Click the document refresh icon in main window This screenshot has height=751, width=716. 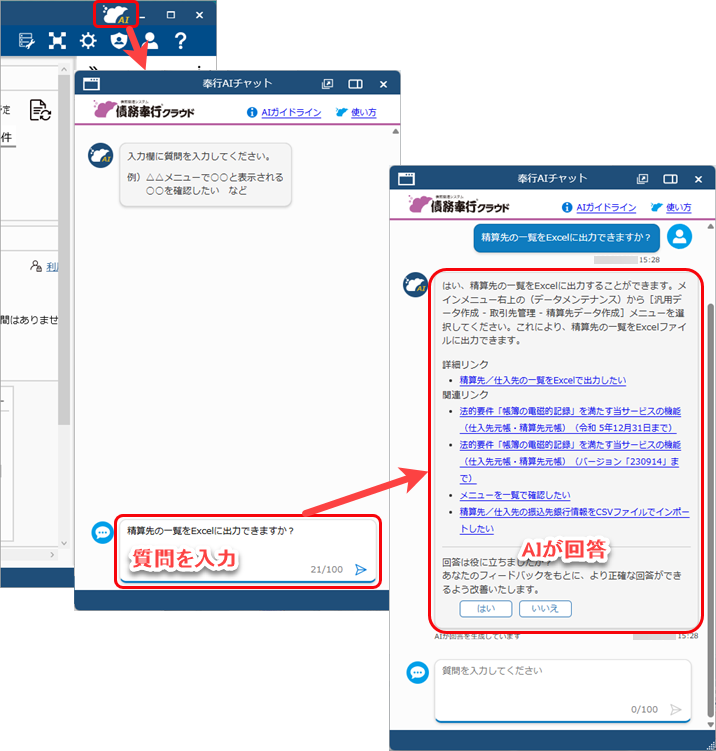[x=40, y=110]
